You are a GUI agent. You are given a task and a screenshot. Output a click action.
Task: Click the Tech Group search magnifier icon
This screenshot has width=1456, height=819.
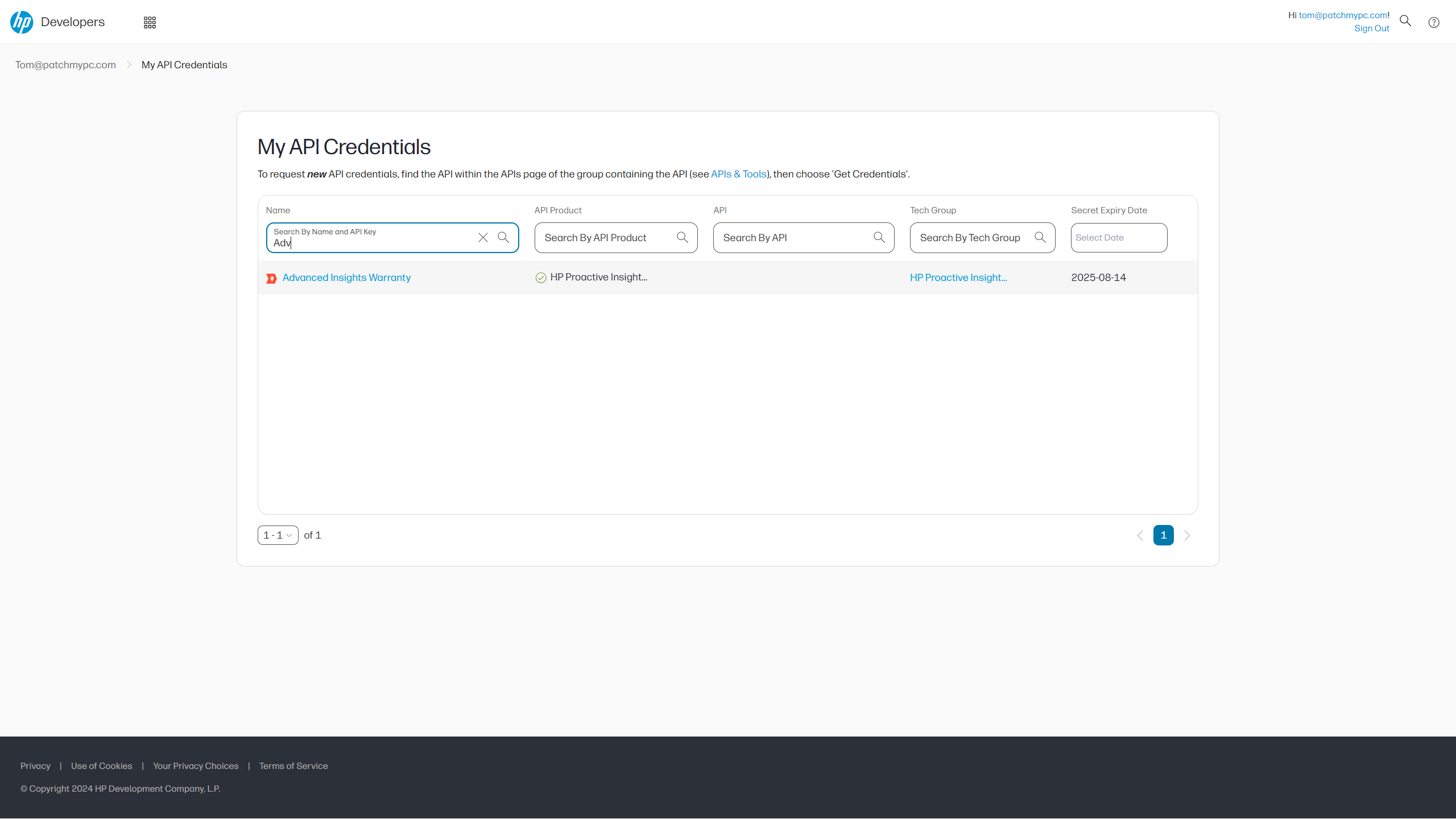[x=1040, y=238]
